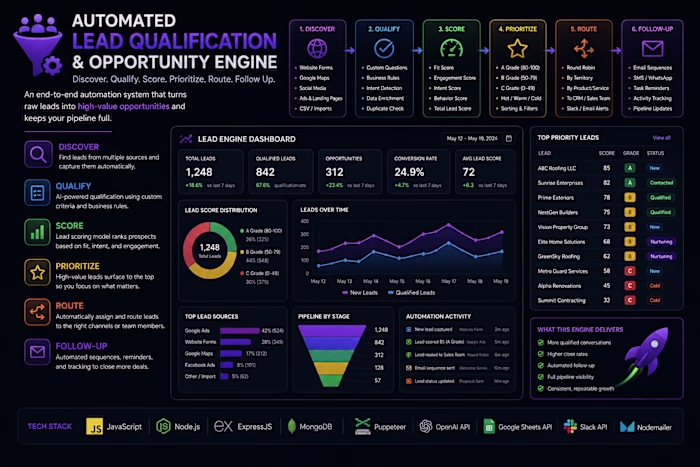
Task: Click the Qualify checkmark circle icon
Action: 384,49
